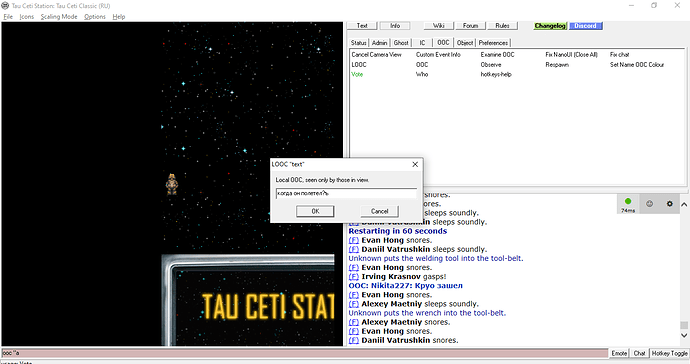Viewport: 690px width, 364px height.
Task: Click the green Vote verb
Action: pyautogui.click(x=357, y=74)
